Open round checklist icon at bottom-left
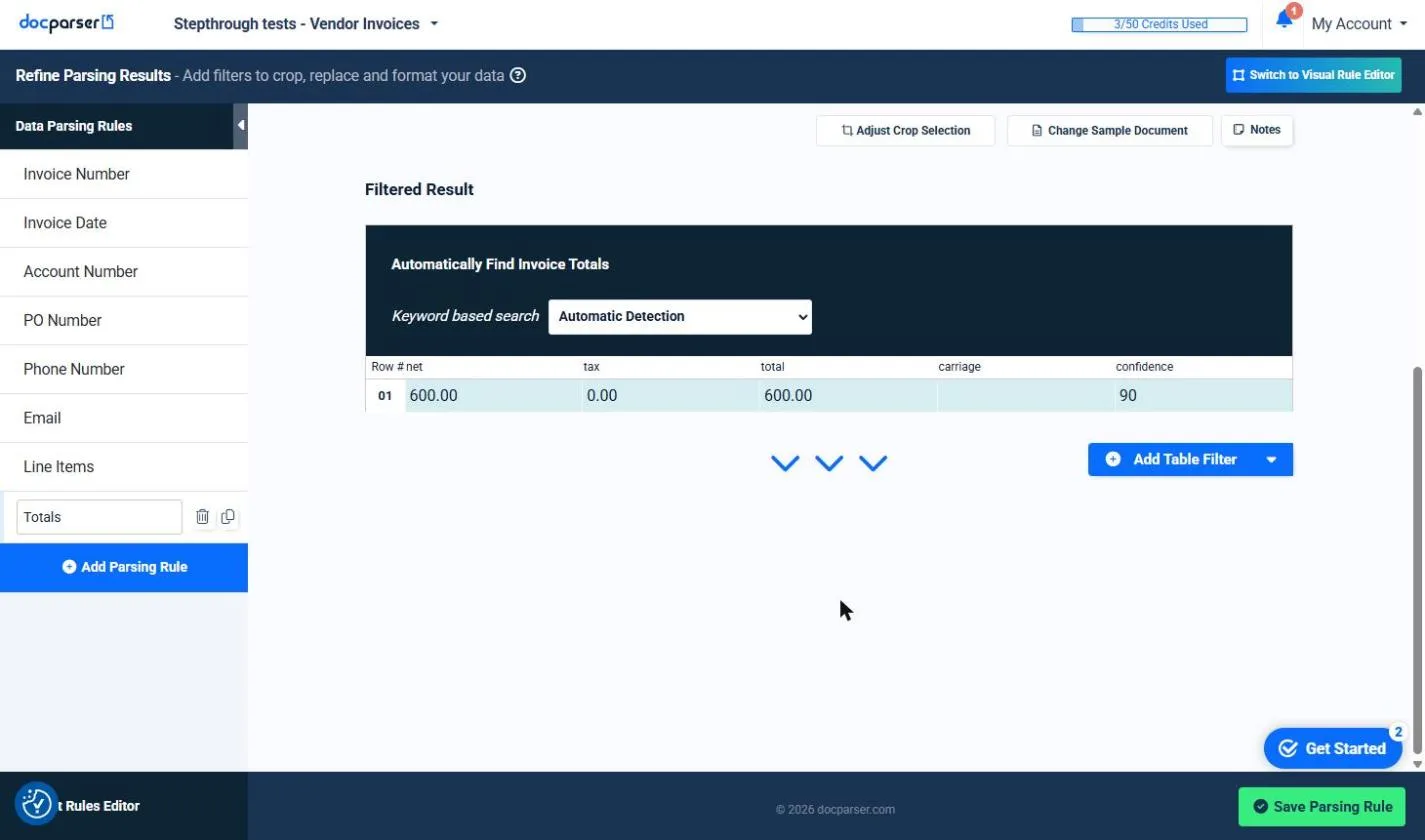The height and width of the screenshot is (840, 1425). point(37,803)
